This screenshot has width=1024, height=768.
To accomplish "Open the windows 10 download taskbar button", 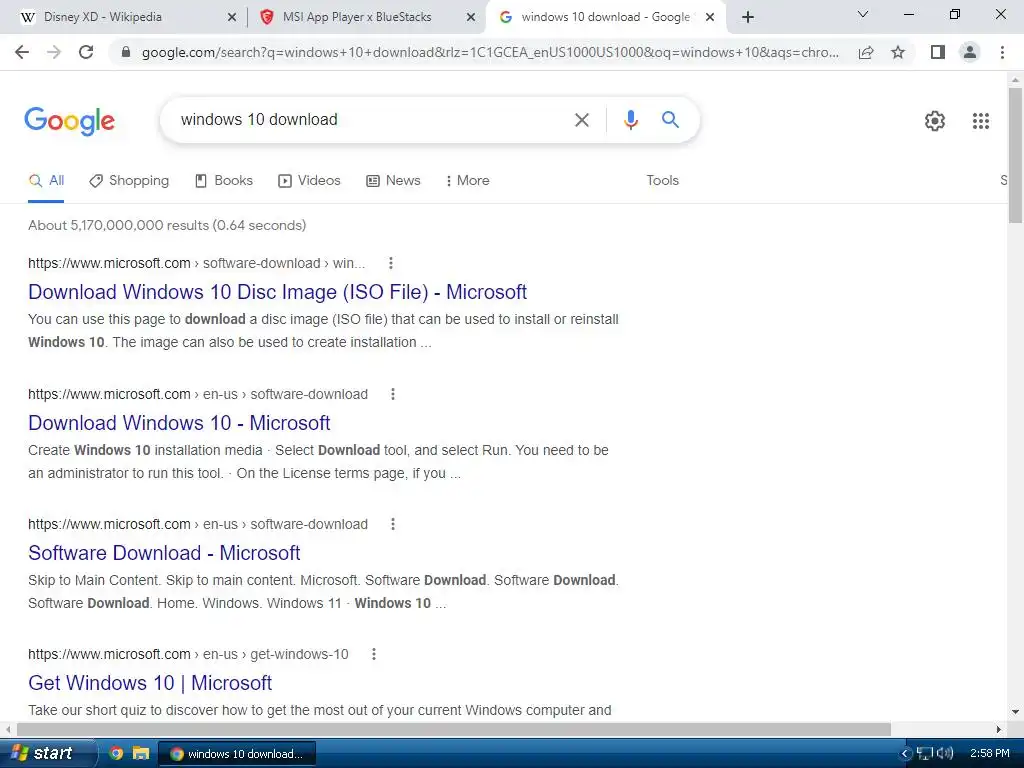I will (237, 754).
